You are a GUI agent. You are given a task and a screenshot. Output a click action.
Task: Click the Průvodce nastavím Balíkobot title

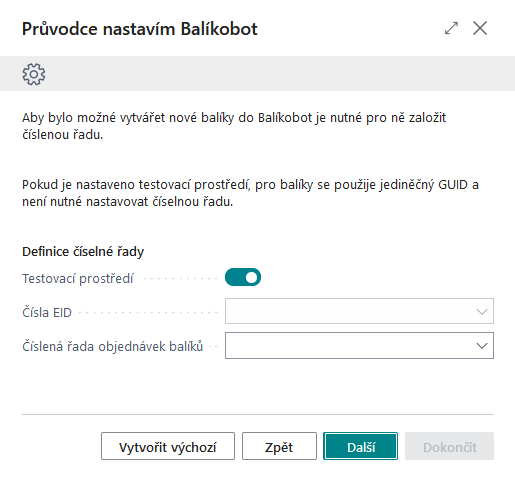[x=140, y=29]
